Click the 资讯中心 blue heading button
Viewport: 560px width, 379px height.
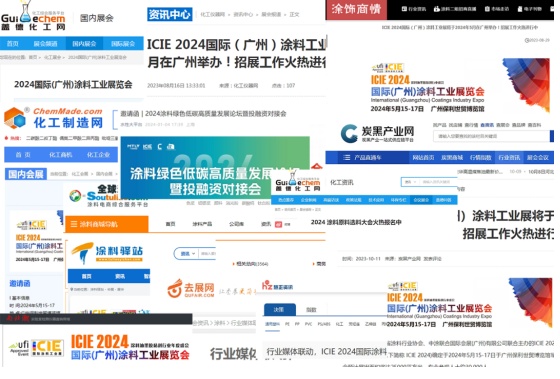(x=170, y=14)
